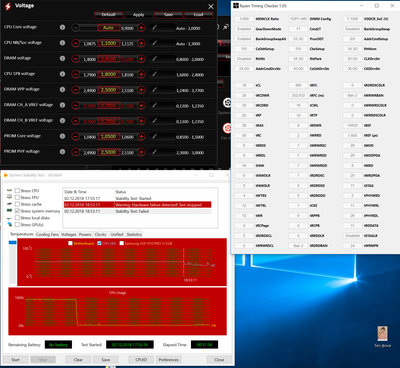Click the DRAM voltage value field
Screen dimensions: 400x368
109,59
